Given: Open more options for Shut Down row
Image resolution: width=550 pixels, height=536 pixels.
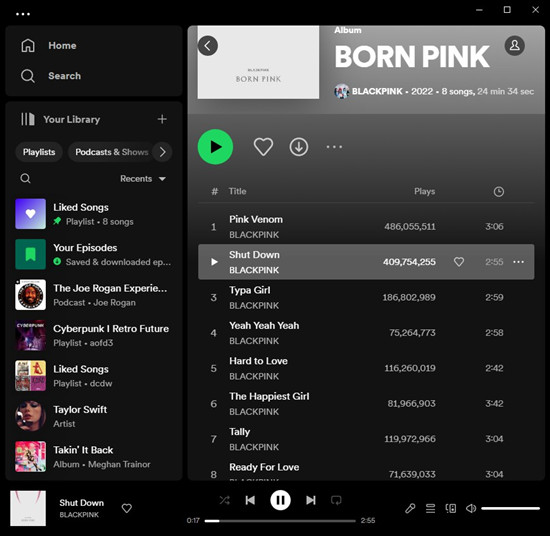Looking at the screenshot, I should click(518, 262).
